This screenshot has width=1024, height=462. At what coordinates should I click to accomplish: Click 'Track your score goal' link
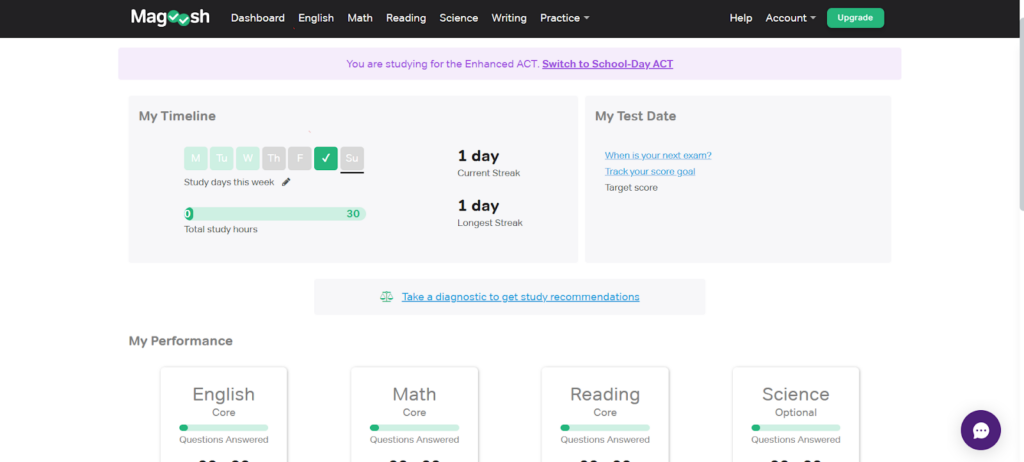pos(650,171)
